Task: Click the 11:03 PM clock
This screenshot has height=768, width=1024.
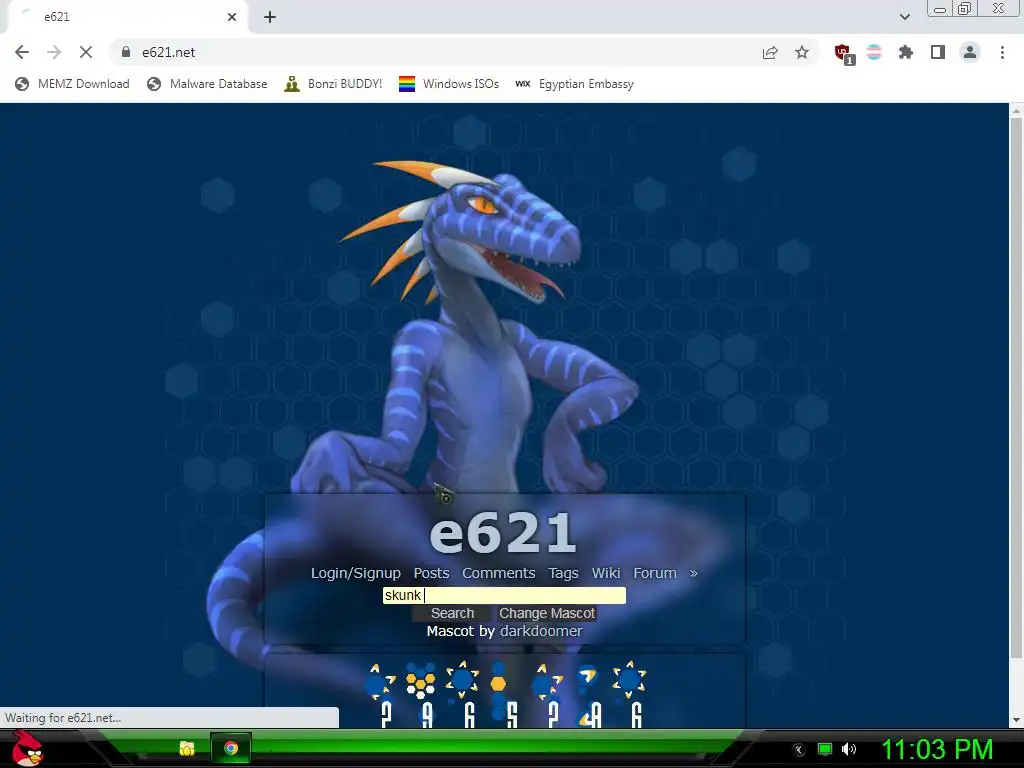Action: [x=936, y=749]
